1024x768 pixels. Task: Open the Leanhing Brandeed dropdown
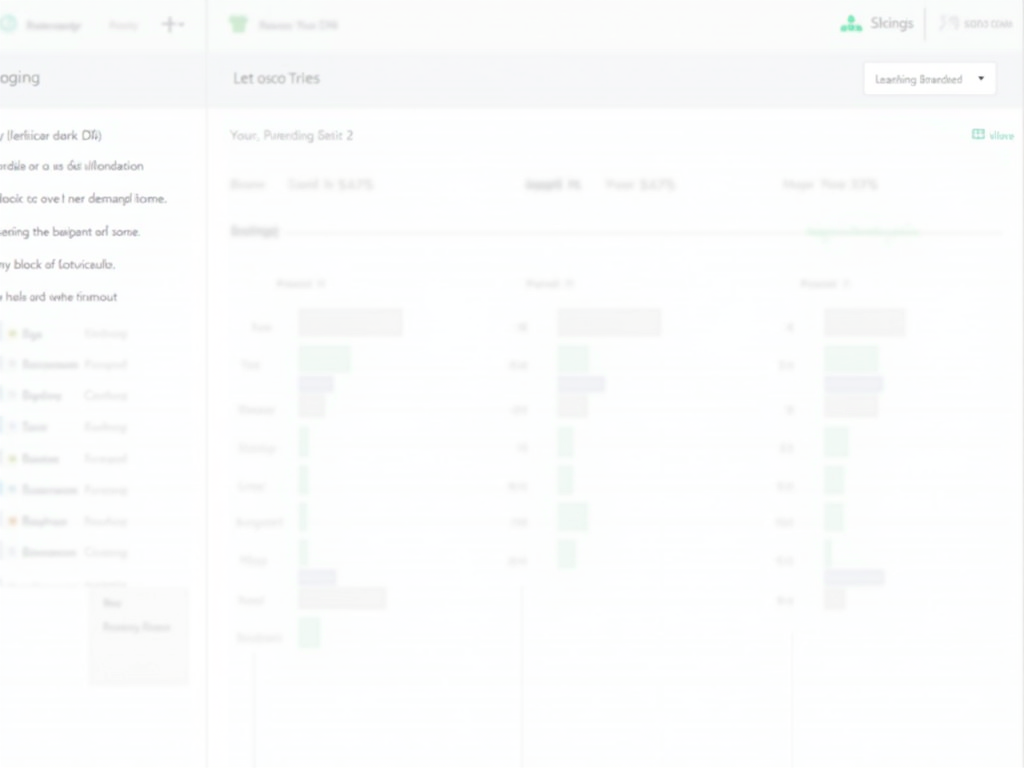[929, 79]
